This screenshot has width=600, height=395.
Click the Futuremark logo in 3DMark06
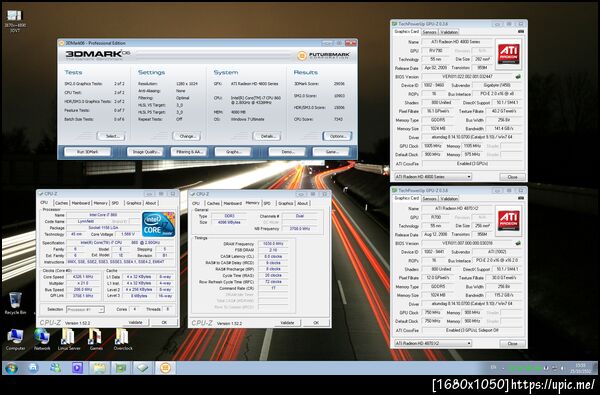[x=324, y=55]
